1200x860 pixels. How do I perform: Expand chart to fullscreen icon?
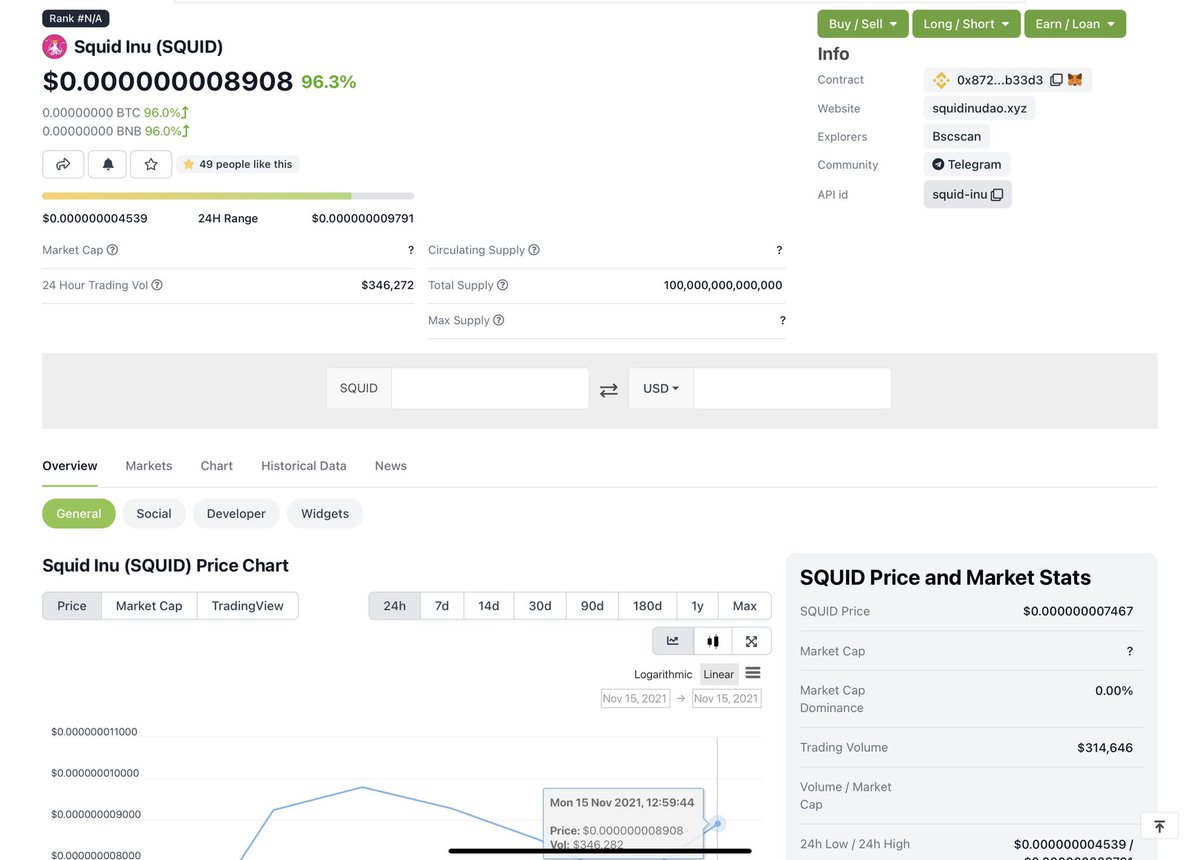752,641
